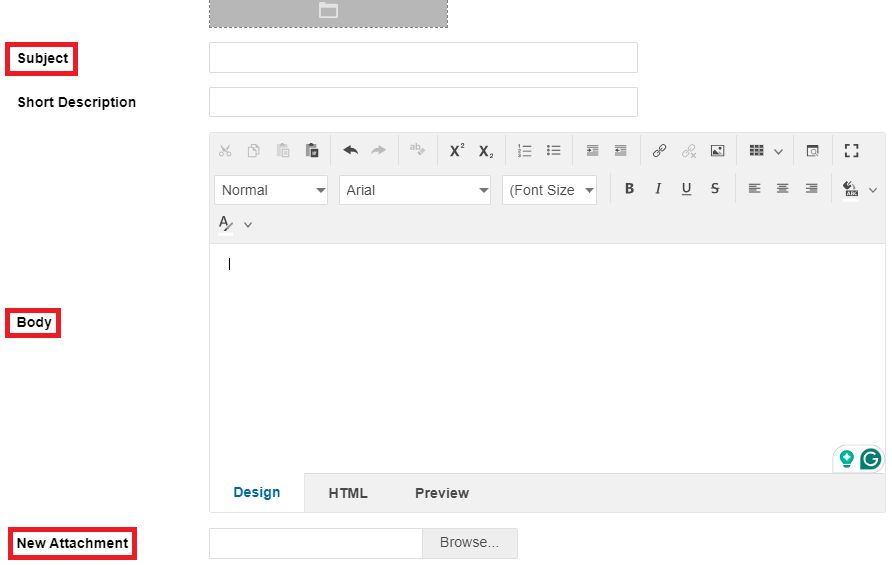Click the Grammarly icon in editor

click(x=871, y=459)
